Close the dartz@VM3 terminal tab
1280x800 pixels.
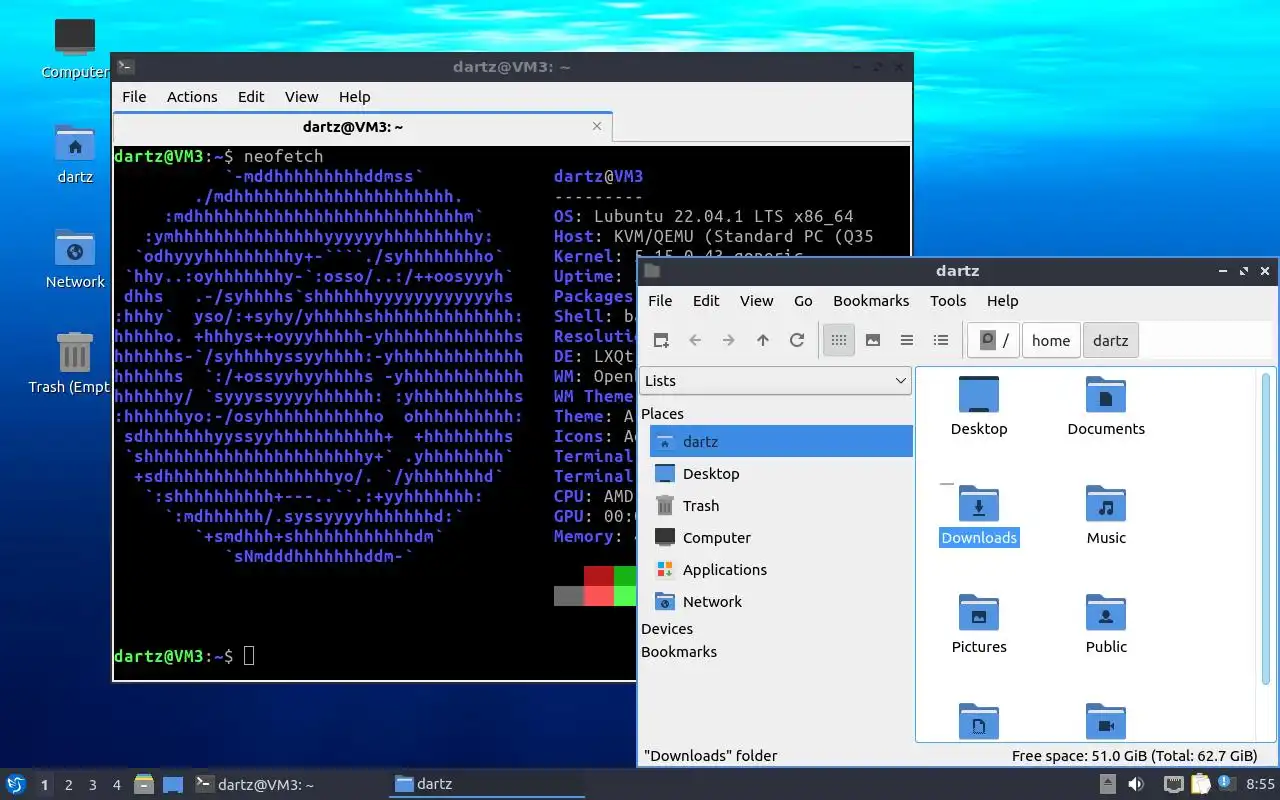click(597, 126)
